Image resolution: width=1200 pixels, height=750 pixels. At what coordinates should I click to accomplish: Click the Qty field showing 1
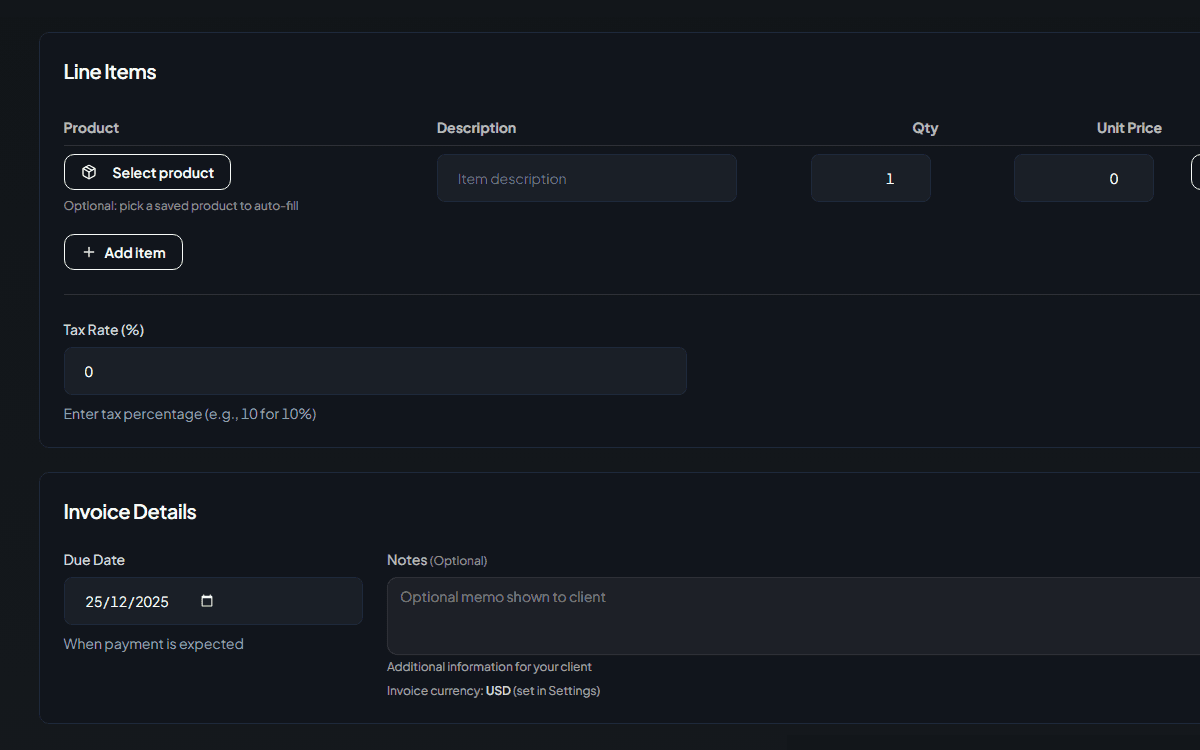tap(870, 178)
